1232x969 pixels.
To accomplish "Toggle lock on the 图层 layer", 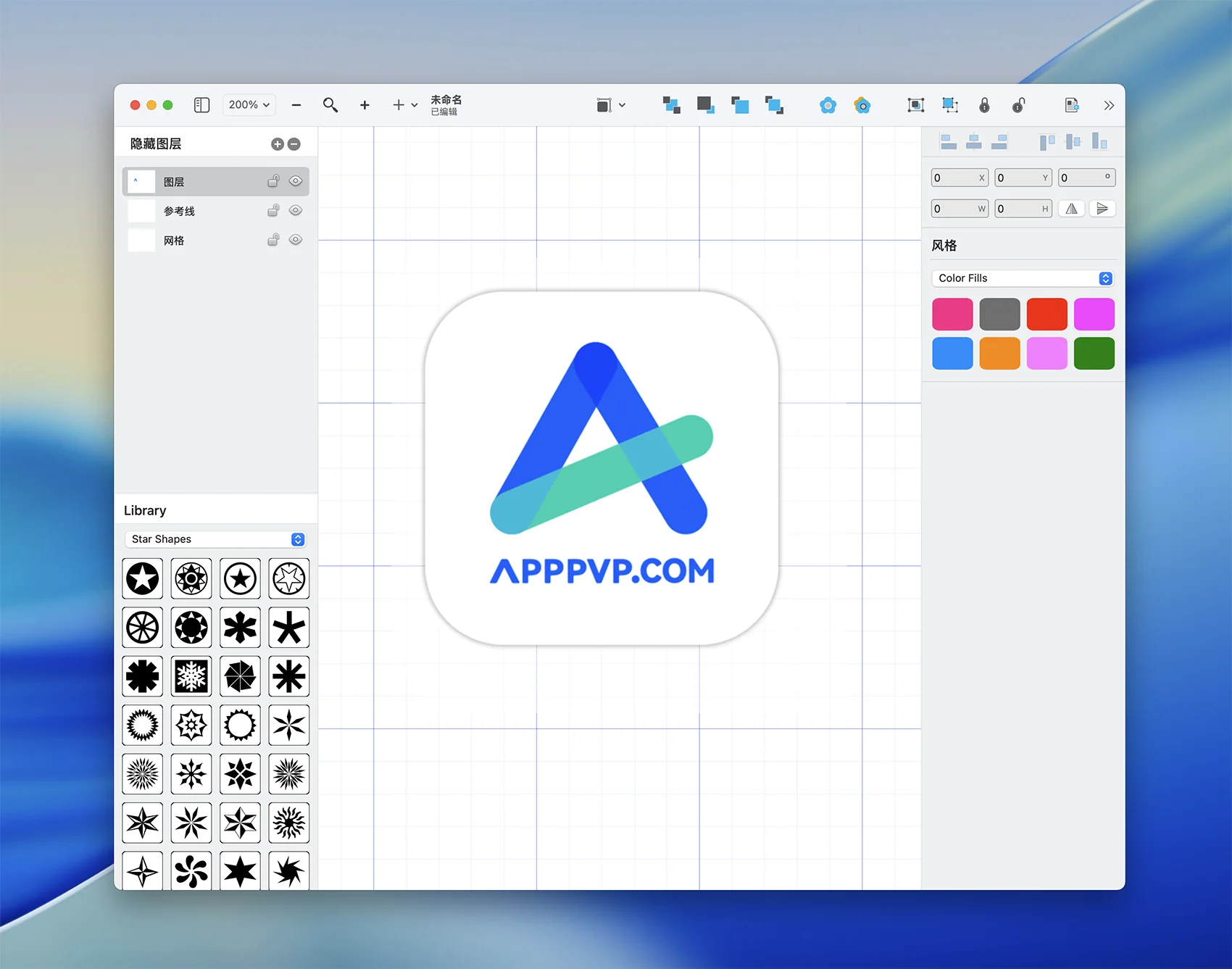I will click(x=273, y=181).
